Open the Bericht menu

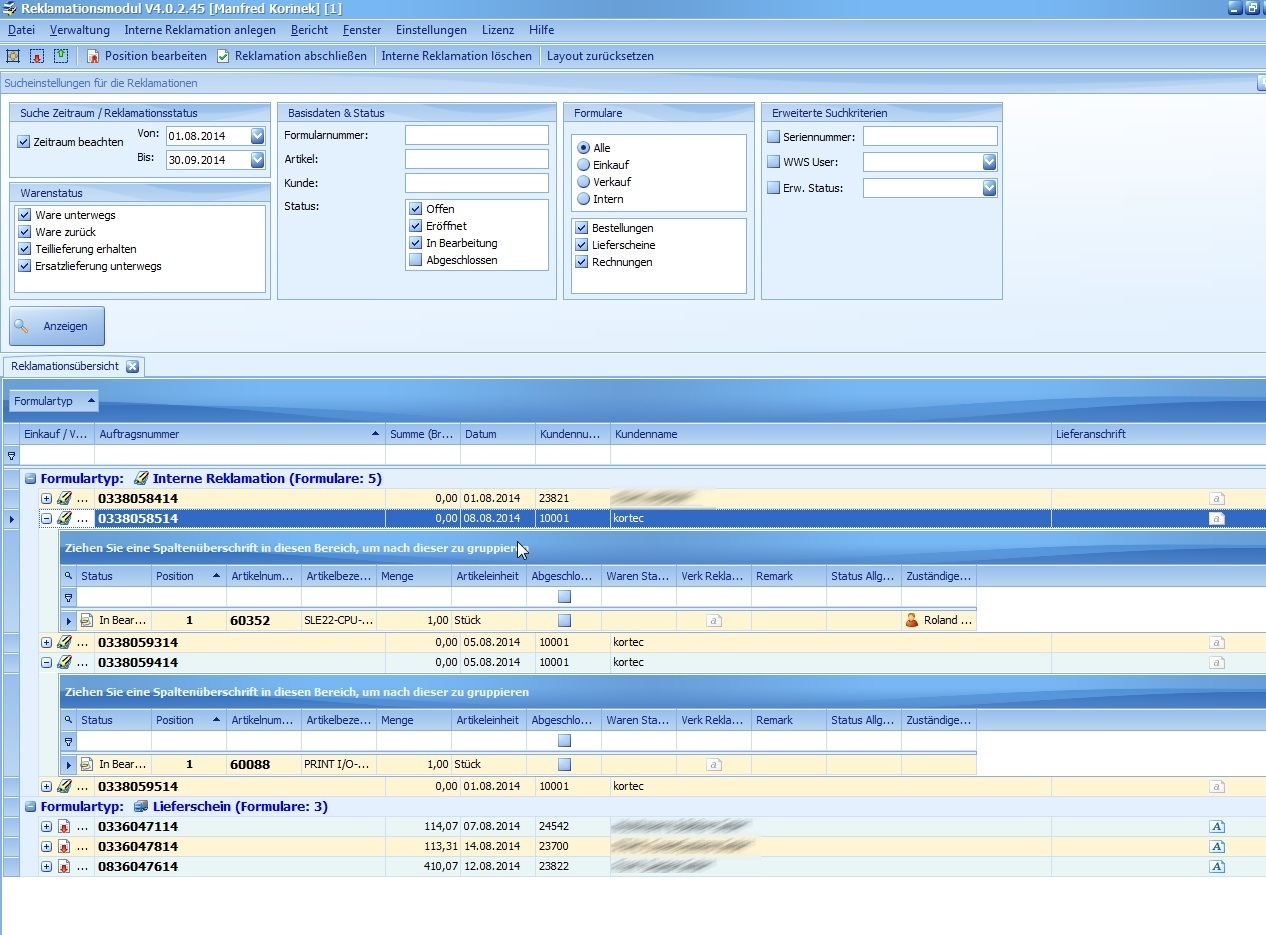pos(310,30)
